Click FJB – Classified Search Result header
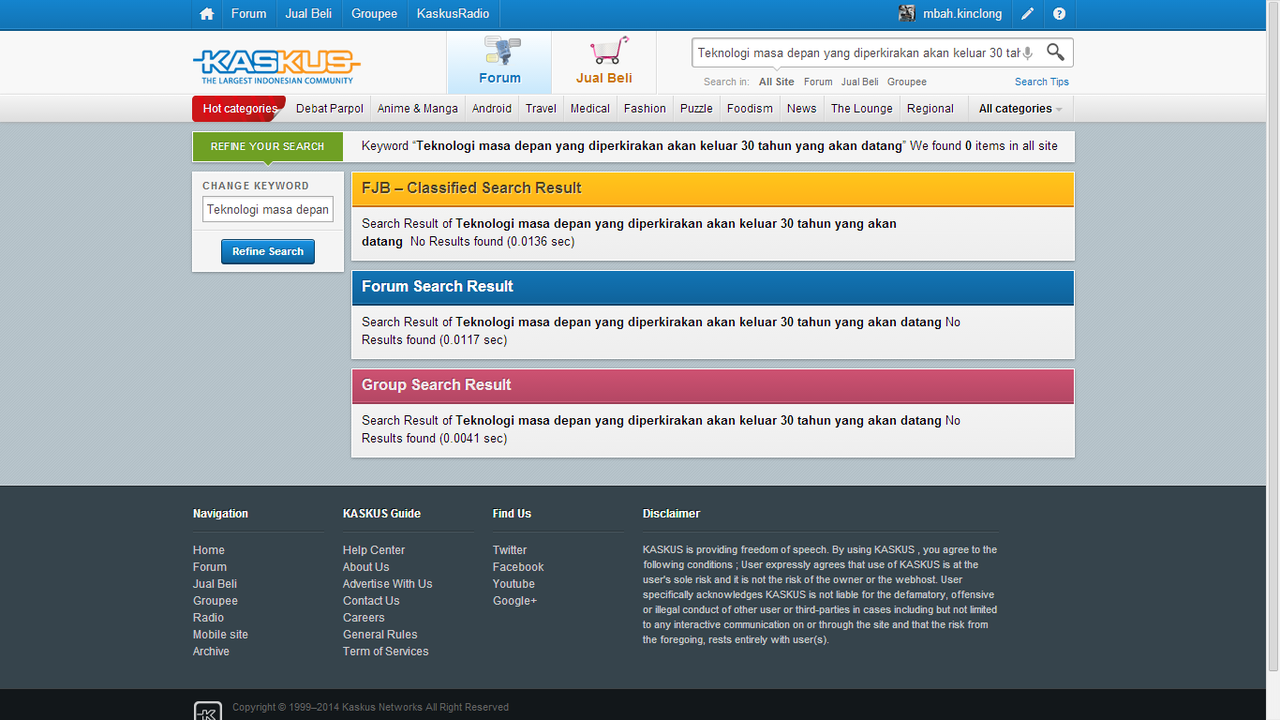 tap(713, 188)
